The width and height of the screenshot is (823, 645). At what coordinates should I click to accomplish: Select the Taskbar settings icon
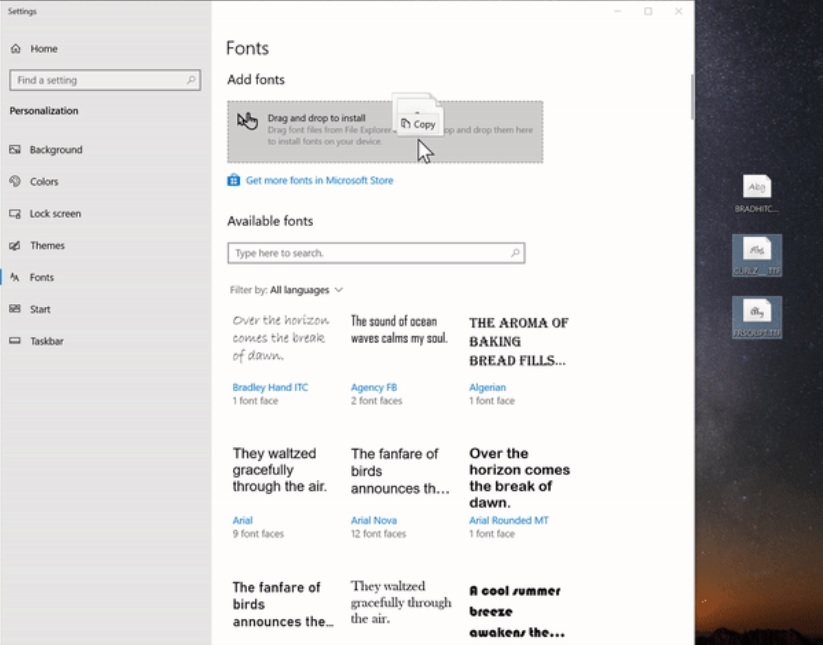tap(15, 342)
